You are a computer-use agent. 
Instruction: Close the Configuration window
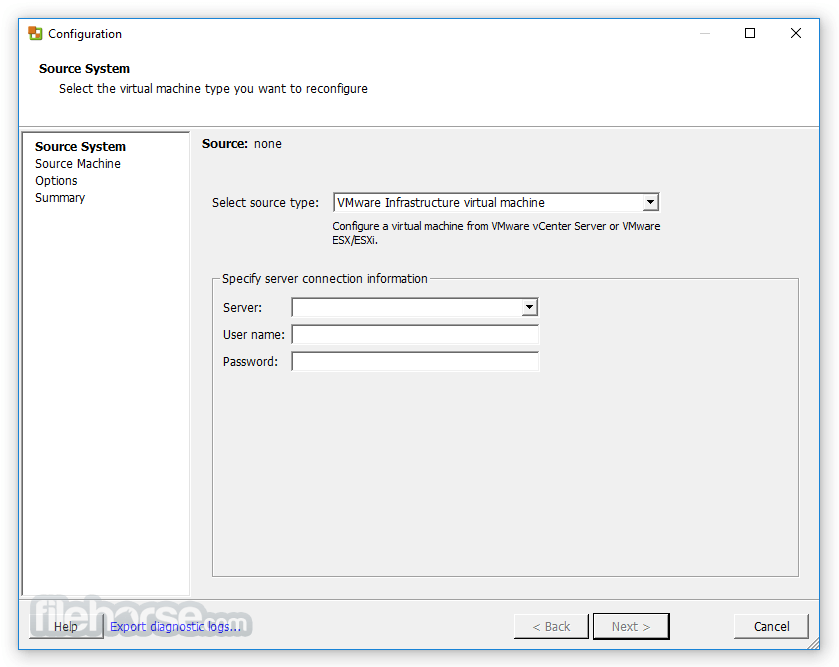tap(796, 33)
